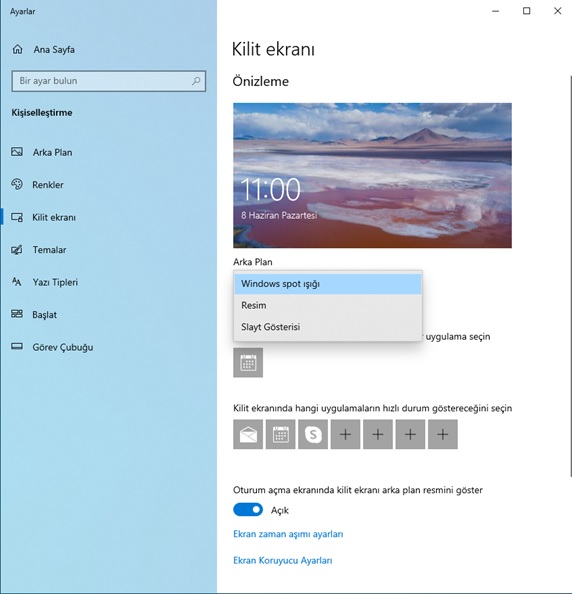Image resolution: width=572 pixels, height=594 pixels.
Task: Minimize the Ayarlar window
Action: [495, 11]
